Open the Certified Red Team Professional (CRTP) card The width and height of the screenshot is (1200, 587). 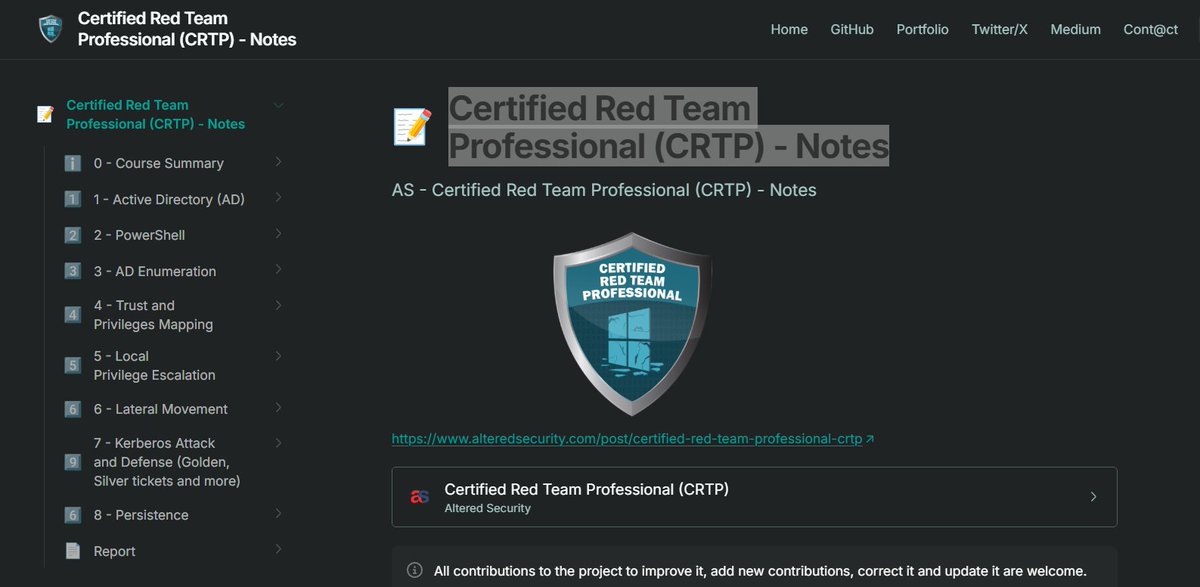tap(754, 497)
